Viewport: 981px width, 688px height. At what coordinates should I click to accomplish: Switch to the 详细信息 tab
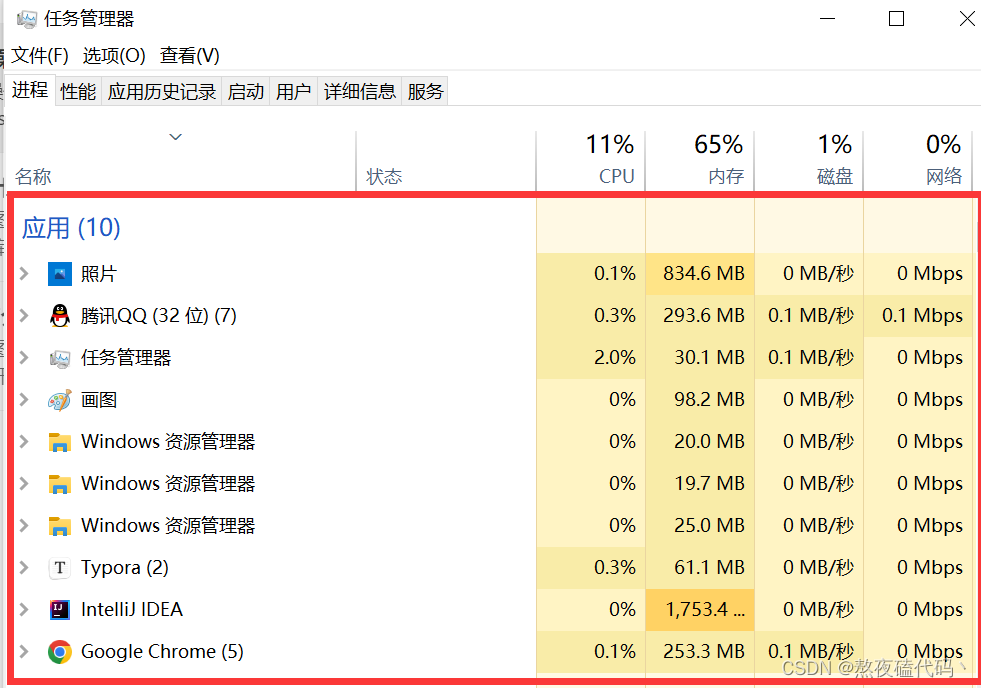click(x=360, y=92)
